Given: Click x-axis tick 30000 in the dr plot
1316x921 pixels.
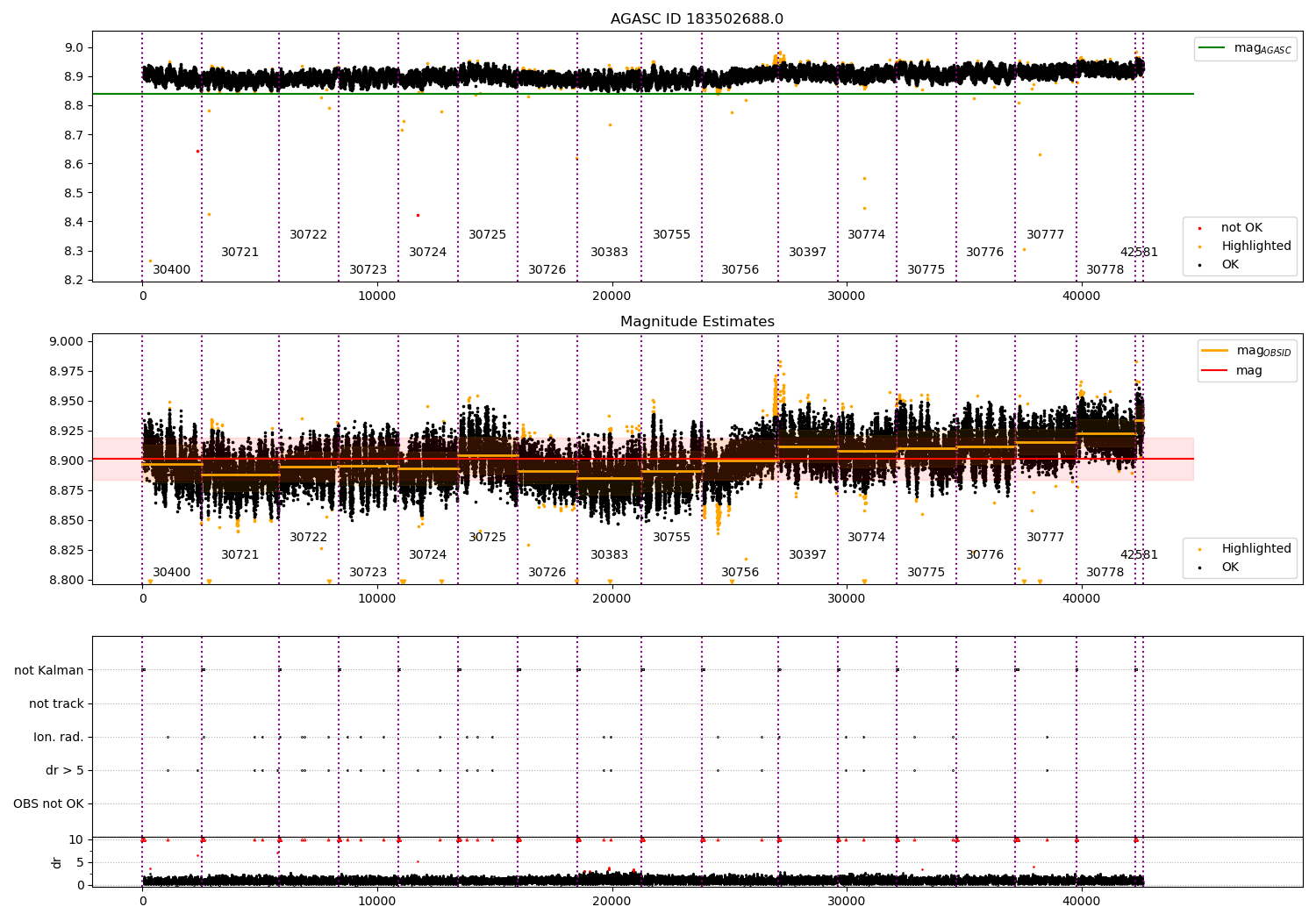Looking at the screenshot, I should [x=846, y=902].
